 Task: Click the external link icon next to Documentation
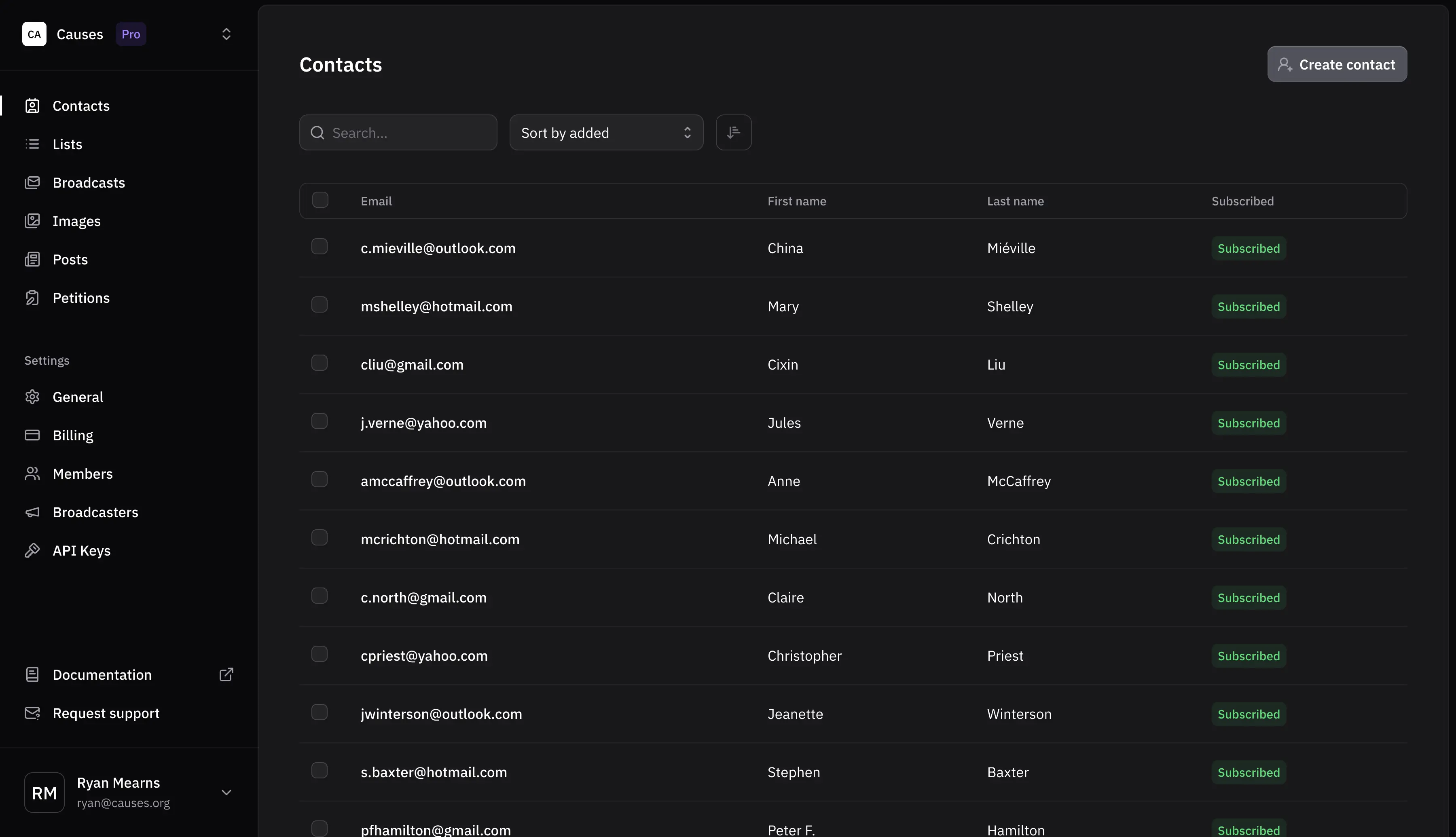click(x=226, y=674)
